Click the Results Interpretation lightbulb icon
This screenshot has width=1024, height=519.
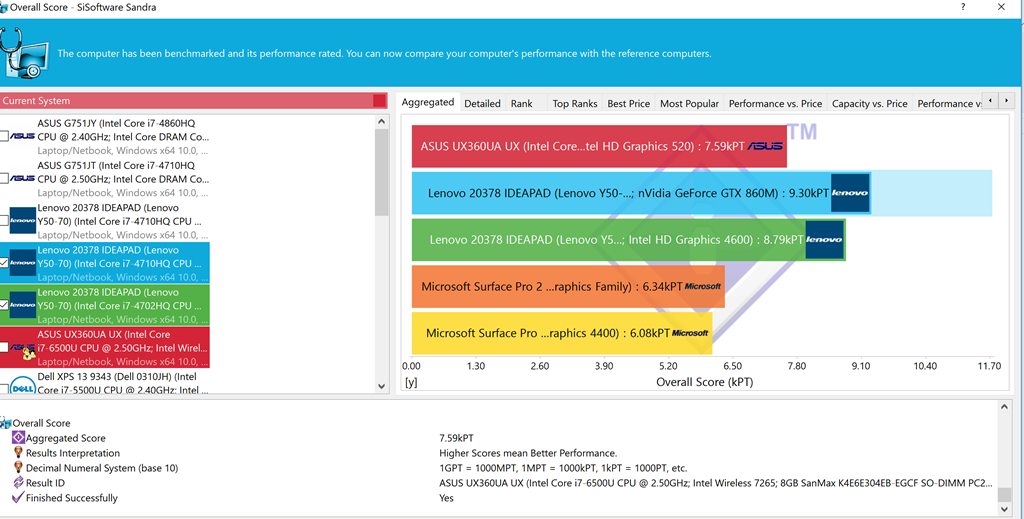pos(17,453)
